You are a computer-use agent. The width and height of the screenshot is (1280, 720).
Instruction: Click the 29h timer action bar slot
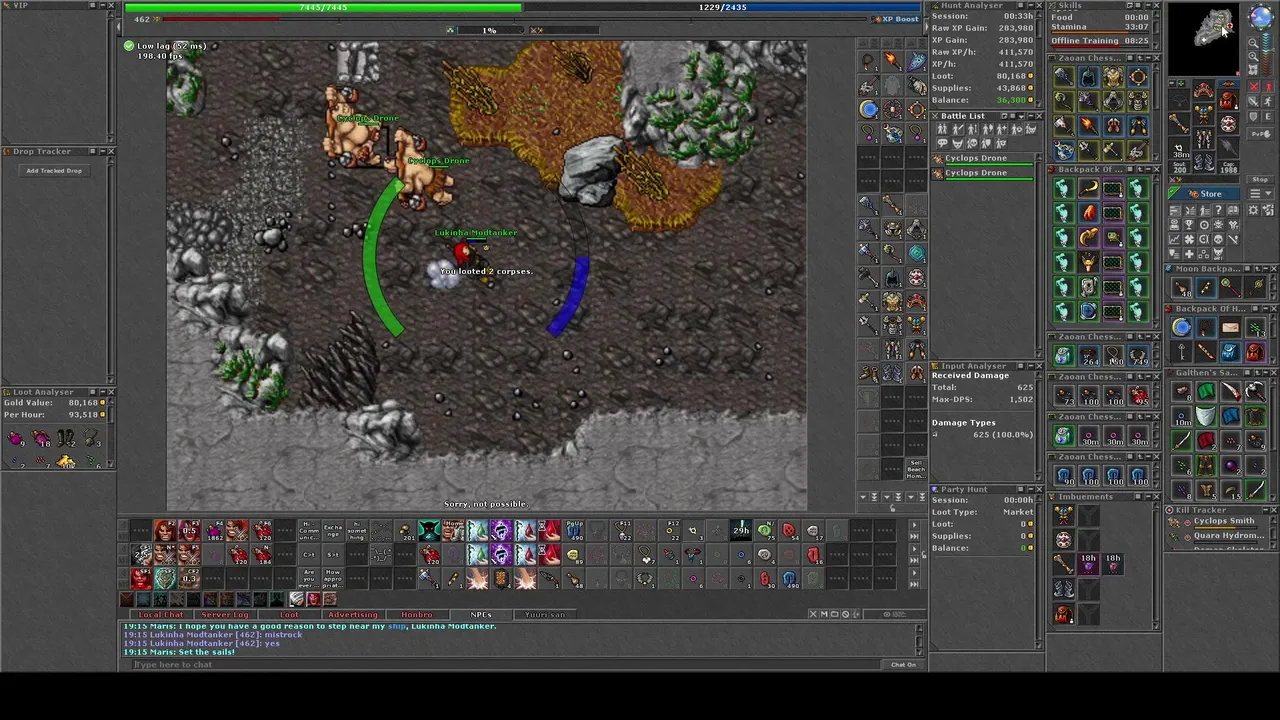pyautogui.click(x=740, y=530)
